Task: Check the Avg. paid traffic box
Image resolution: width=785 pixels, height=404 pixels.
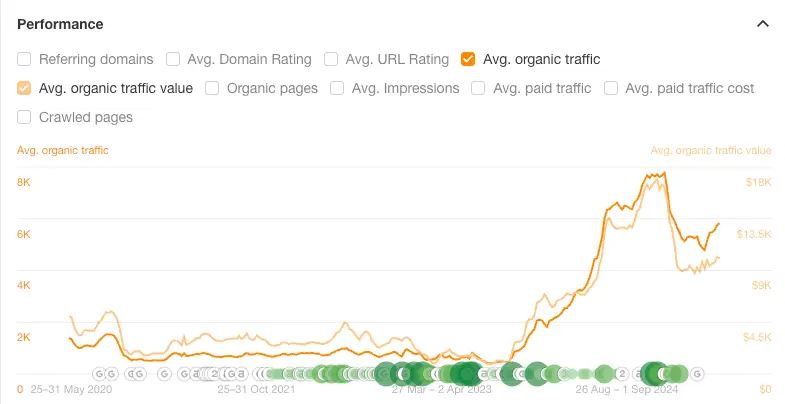Action: (x=478, y=88)
